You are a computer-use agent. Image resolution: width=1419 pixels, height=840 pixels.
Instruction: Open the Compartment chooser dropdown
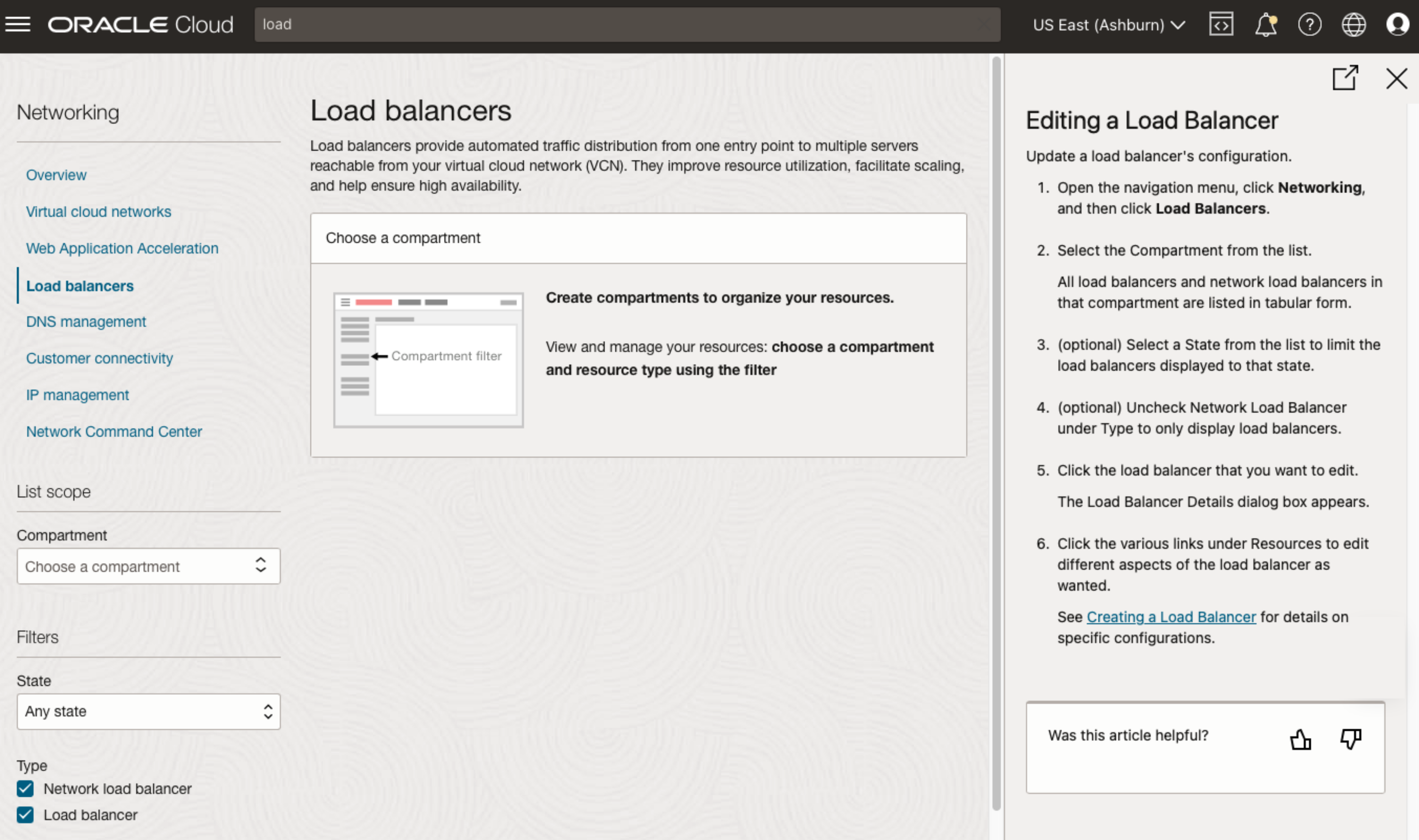click(148, 566)
